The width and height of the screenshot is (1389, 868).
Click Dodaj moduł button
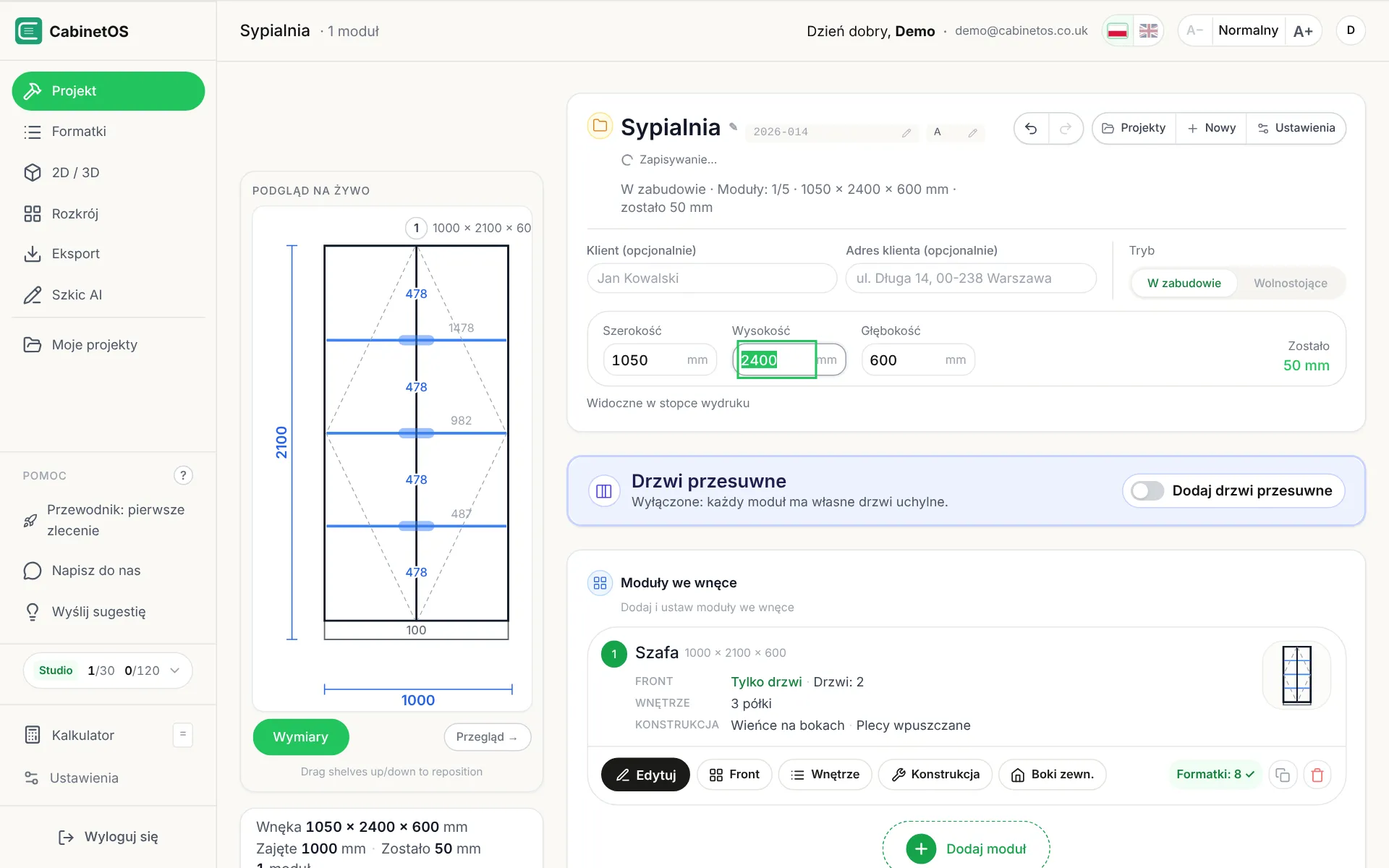[966, 848]
